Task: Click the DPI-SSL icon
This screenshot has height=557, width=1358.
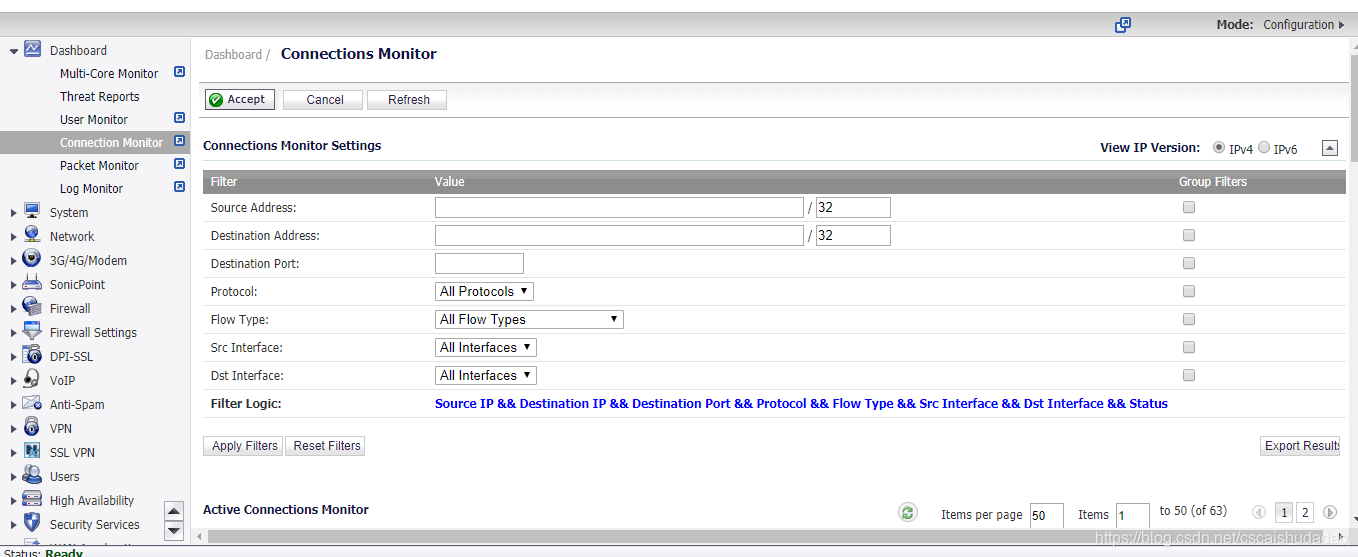Action: pyautogui.click(x=32, y=355)
